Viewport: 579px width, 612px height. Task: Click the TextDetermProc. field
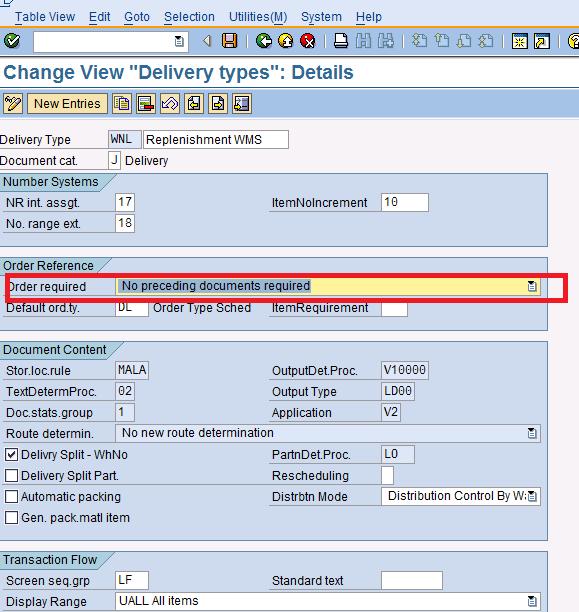125,391
